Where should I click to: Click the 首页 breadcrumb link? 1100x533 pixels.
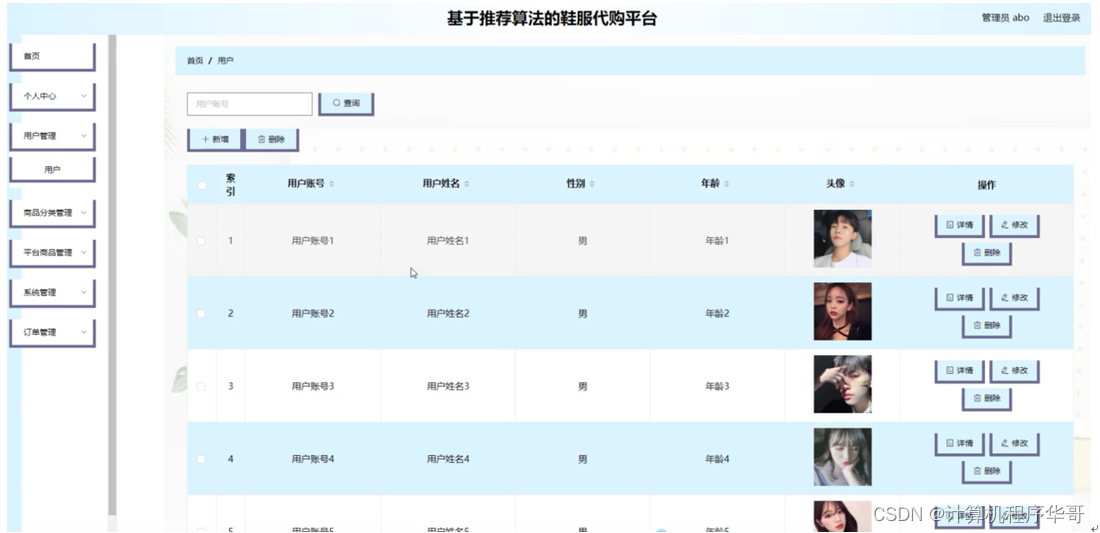[195, 61]
